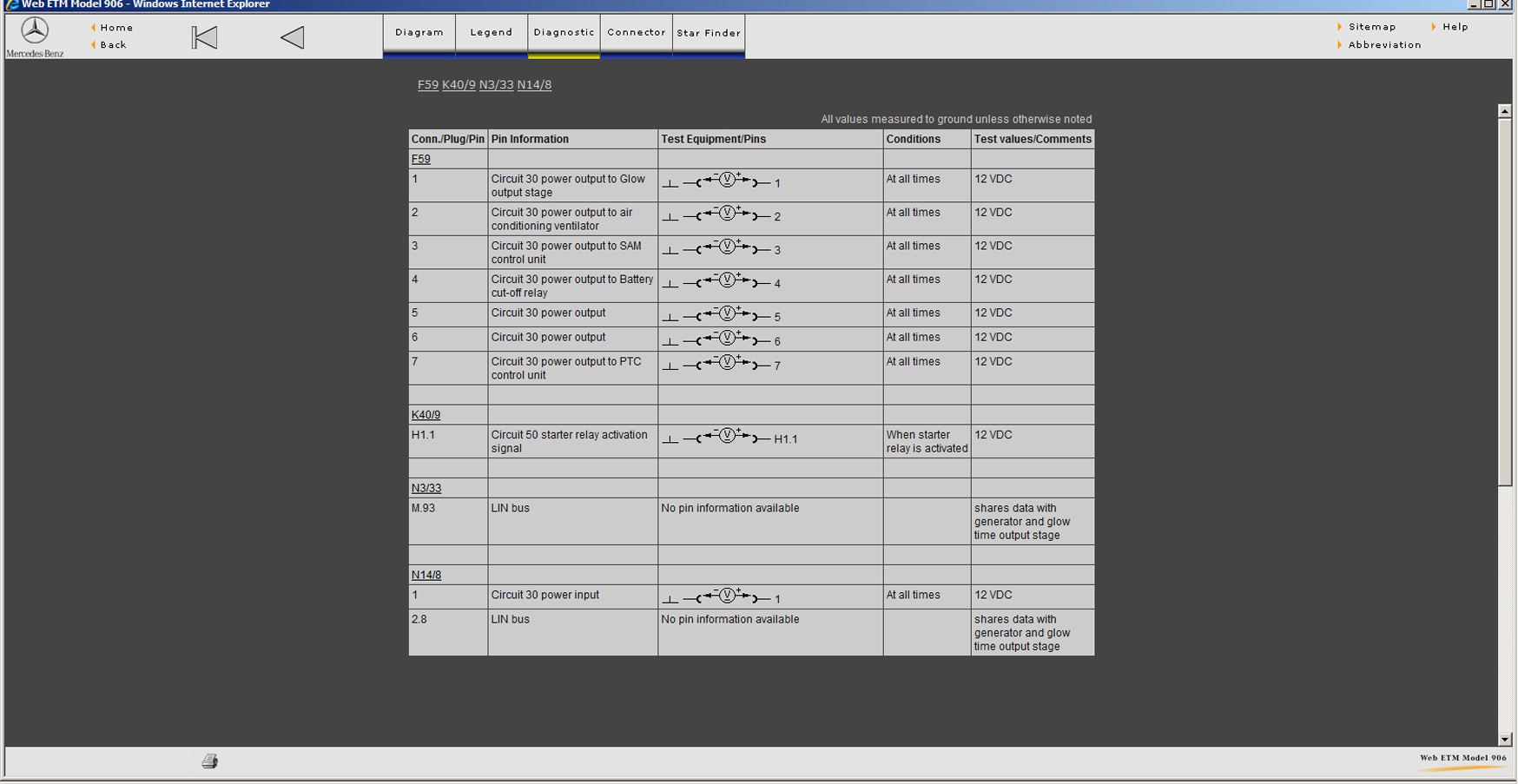
Task: Jump to N14/8 via top breadcrumb link
Action: (534, 85)
